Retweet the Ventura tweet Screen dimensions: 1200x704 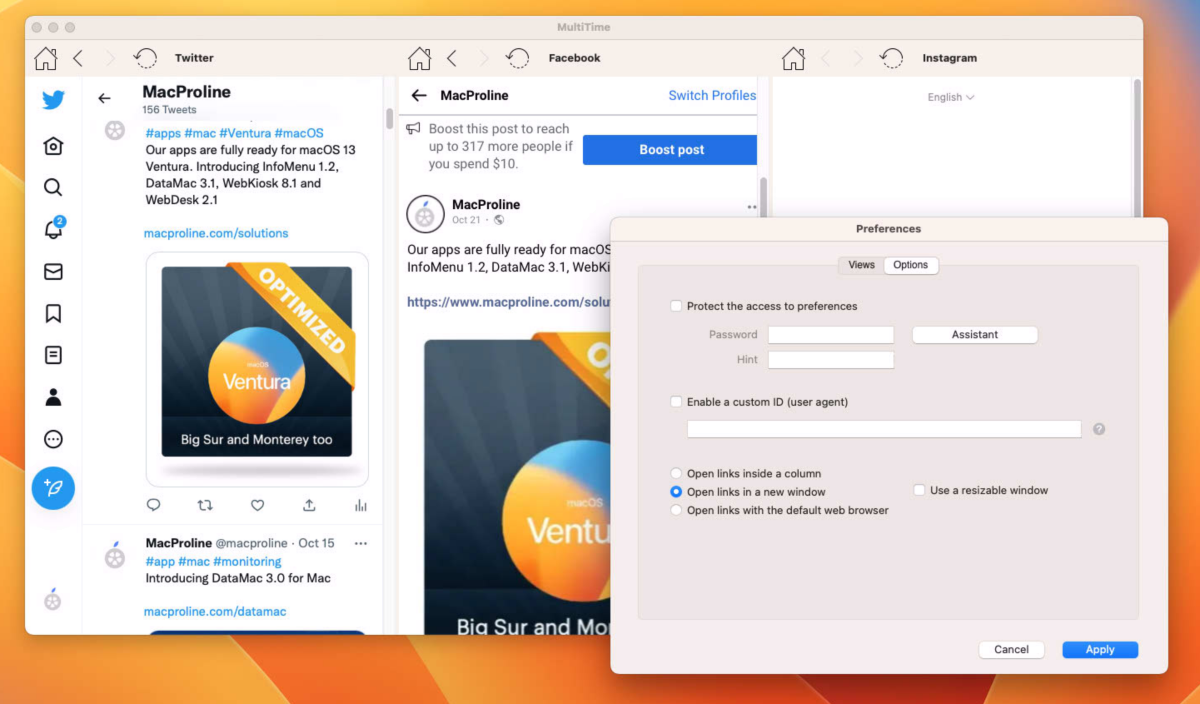tap(205, 505)
